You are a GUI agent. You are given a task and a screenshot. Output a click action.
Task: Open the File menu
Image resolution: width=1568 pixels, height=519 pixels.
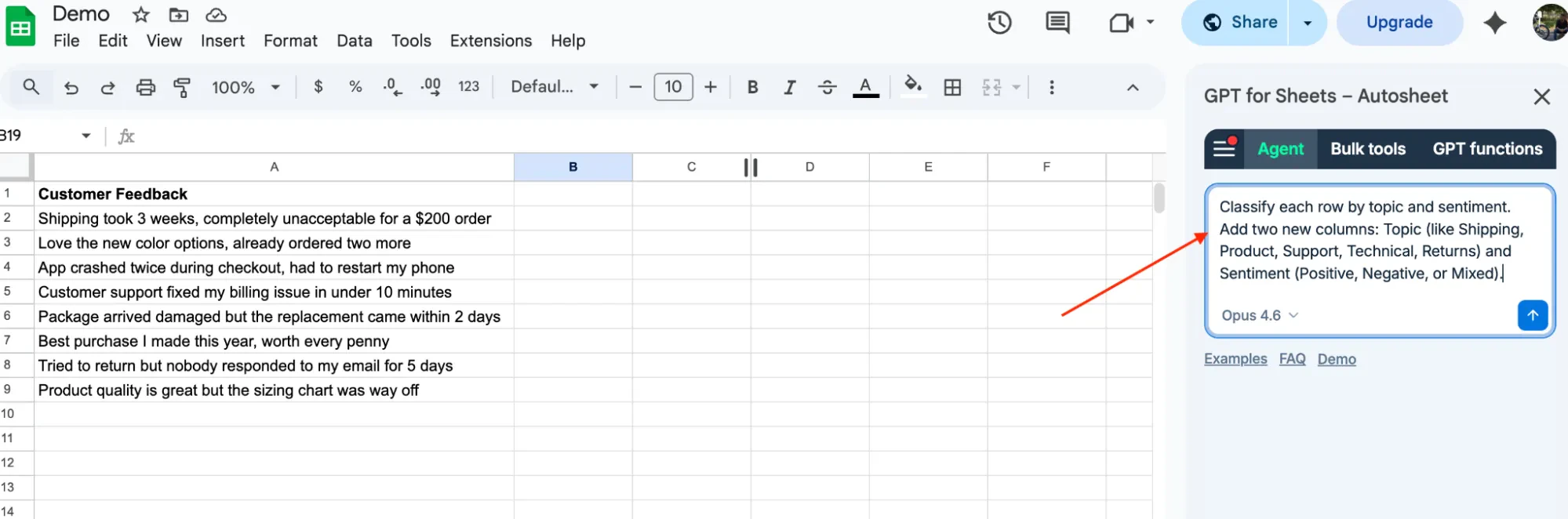coord(67,41)
